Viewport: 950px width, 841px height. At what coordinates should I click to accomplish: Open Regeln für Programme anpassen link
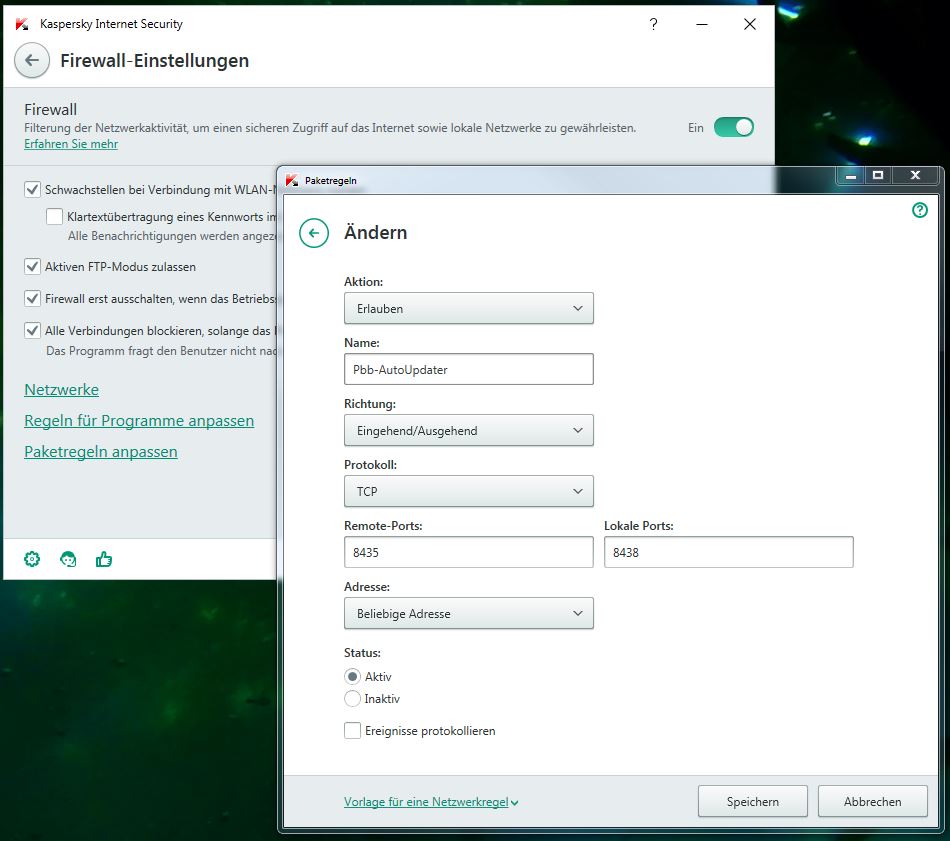(139, 421)
